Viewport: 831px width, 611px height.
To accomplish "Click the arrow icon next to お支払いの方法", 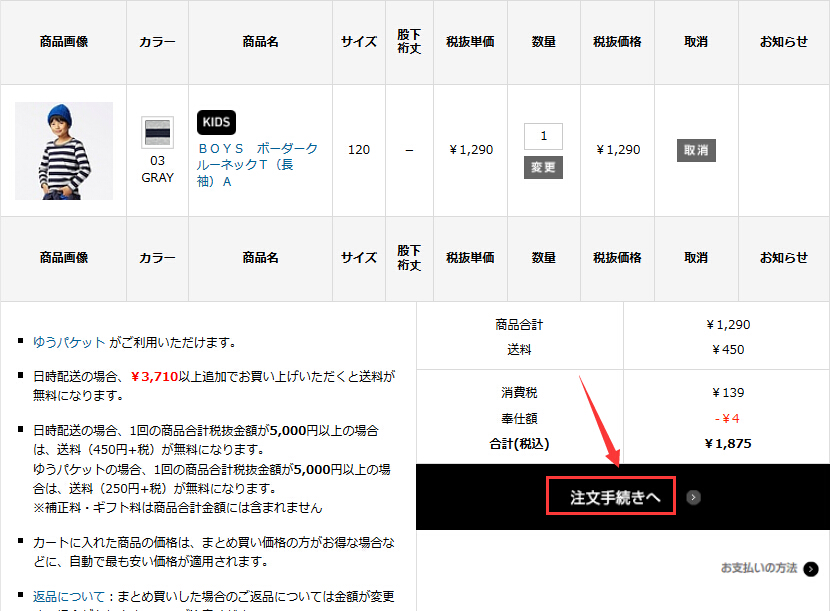I will (x=810, y=568).
